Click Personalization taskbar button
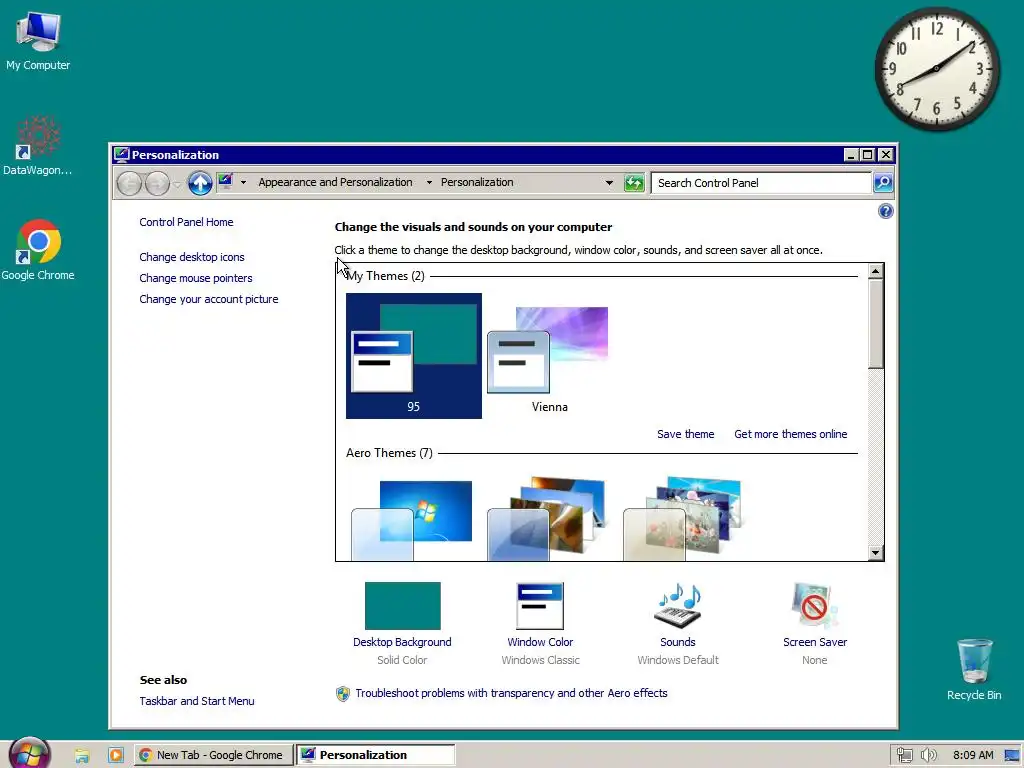This screenshot has height=768, width=1024. pos(376,755)
